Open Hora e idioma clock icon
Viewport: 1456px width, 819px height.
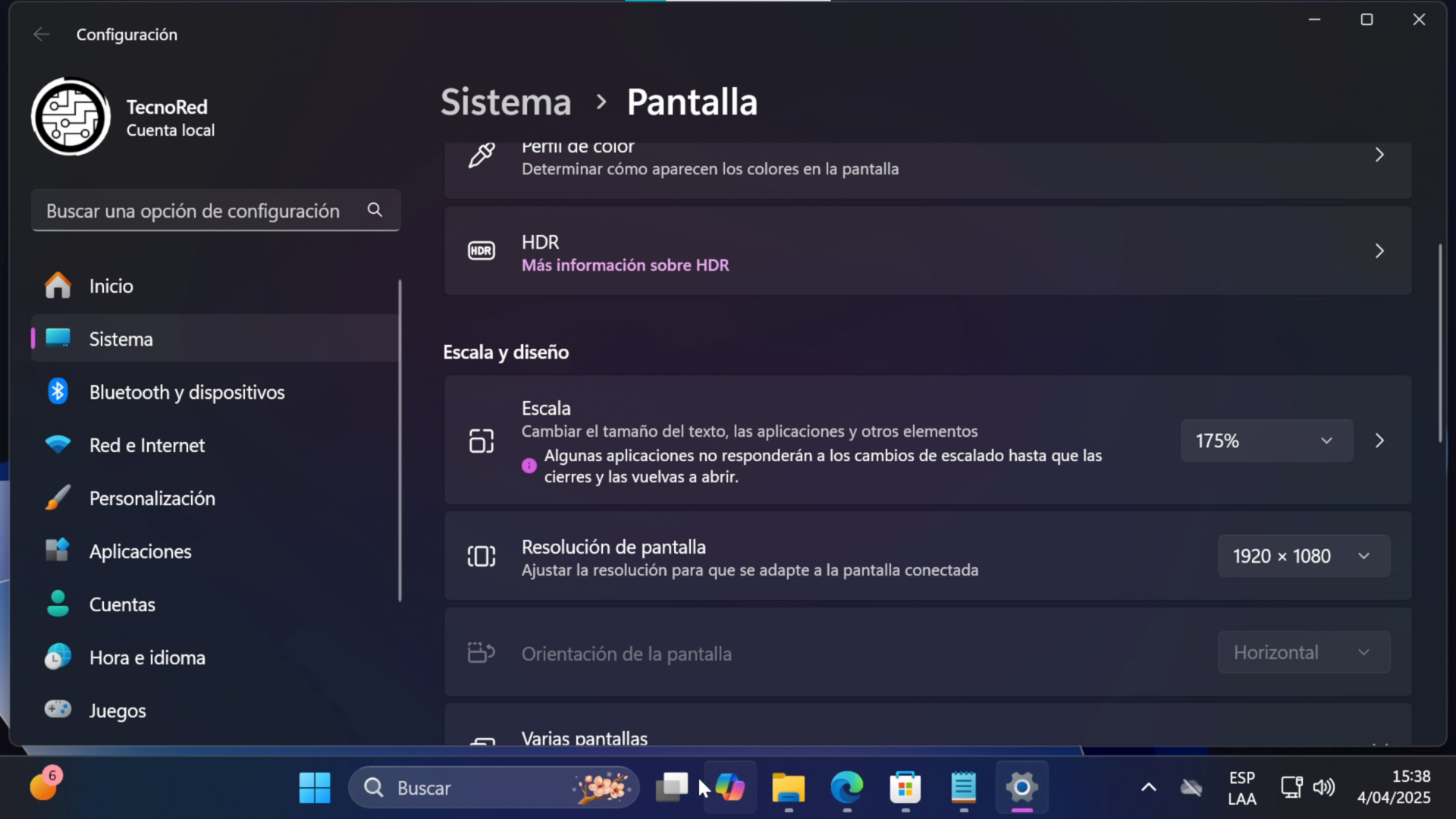click(x=58, y=657)
